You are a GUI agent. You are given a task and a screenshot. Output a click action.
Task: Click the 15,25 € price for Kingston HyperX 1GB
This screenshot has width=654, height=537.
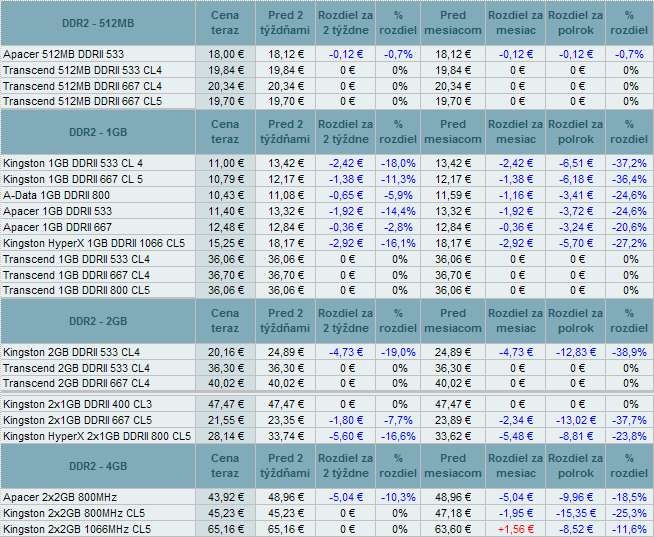click(x=226, y=243)
